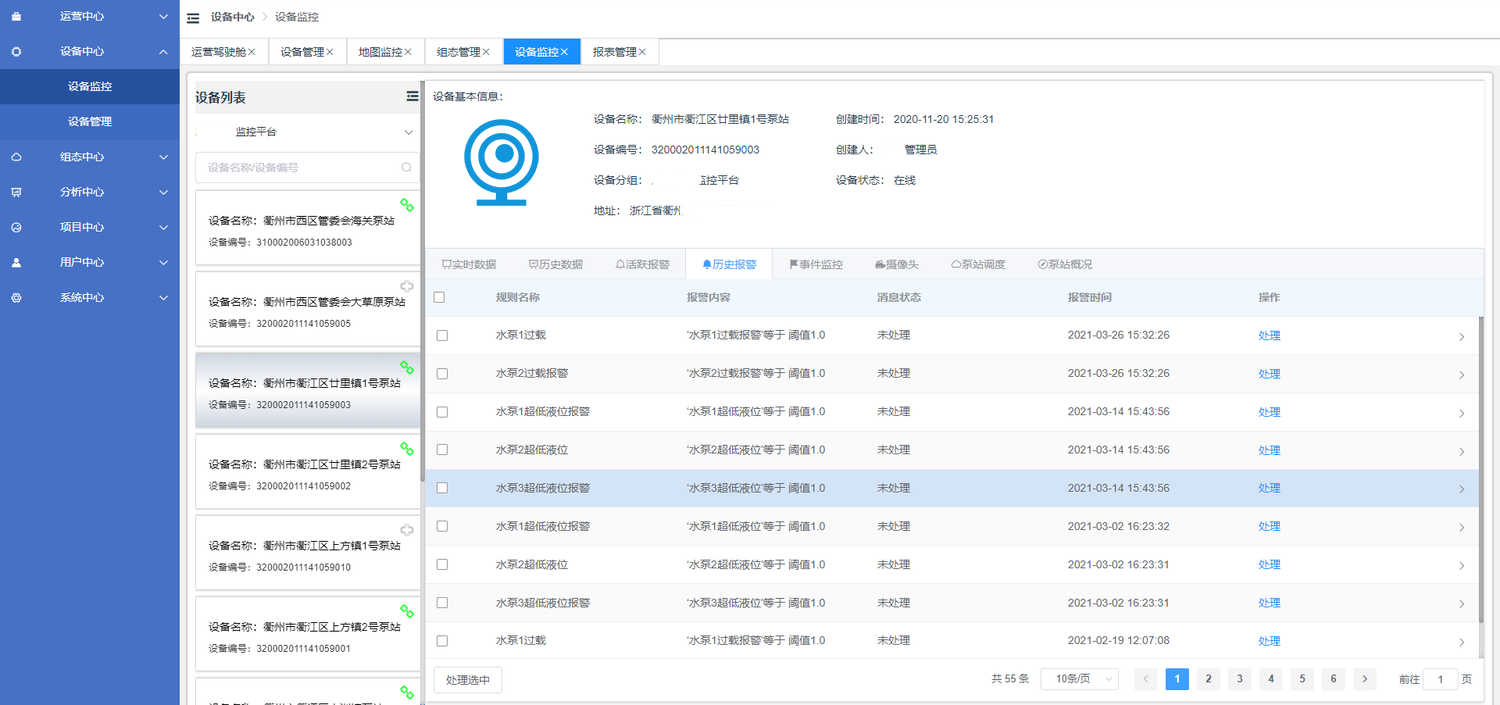Image resolution: width=1500 pixels, height=705 pixels.
Task: Click the green link icon on 廿里镇1号泵站 card
Action: 407,367
